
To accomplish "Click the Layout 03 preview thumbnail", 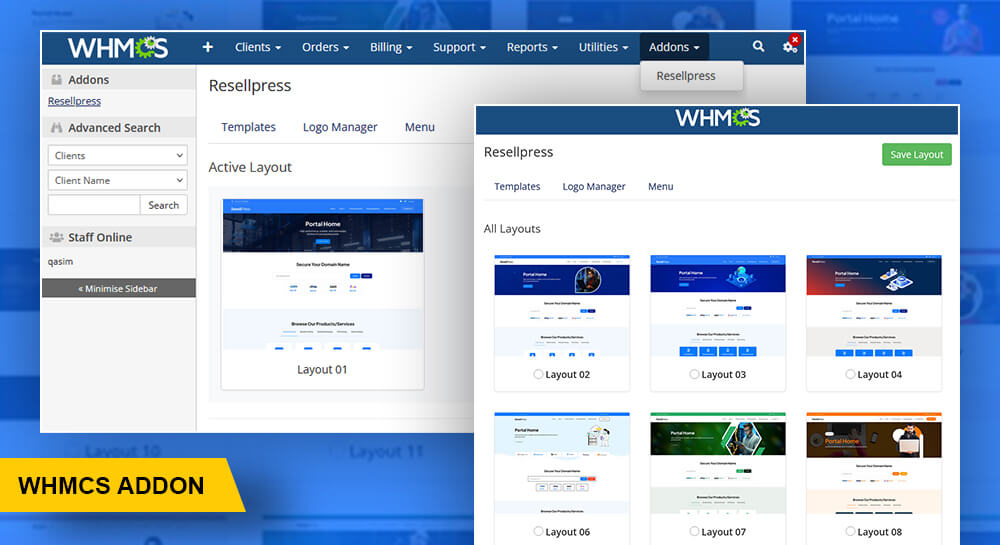I will pos(717,306).
